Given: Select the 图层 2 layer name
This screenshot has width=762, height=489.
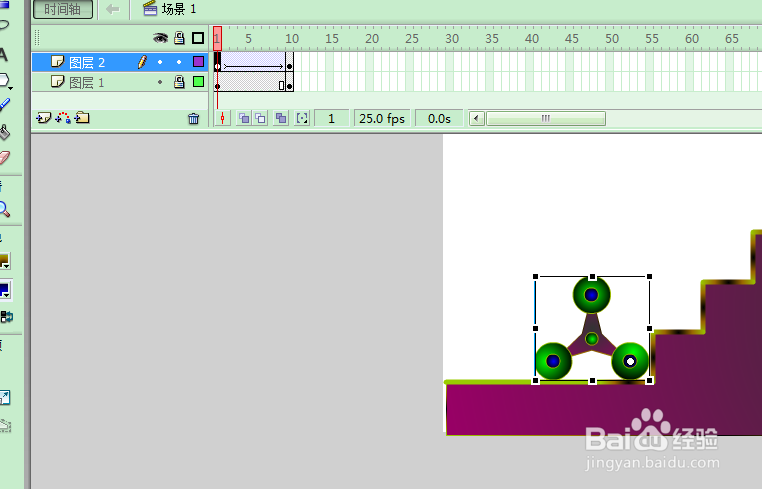Looking at the screenshot, I should [x=87, y=63].
